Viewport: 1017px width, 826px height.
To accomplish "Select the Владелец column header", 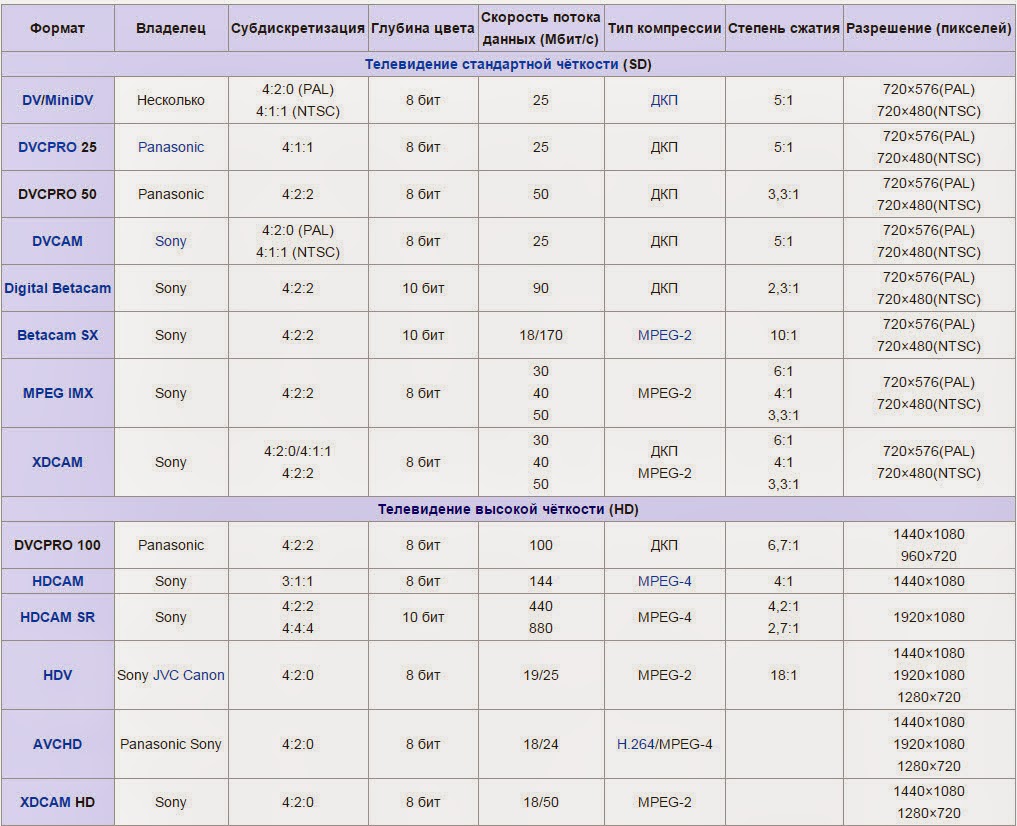I will (171, 29).
